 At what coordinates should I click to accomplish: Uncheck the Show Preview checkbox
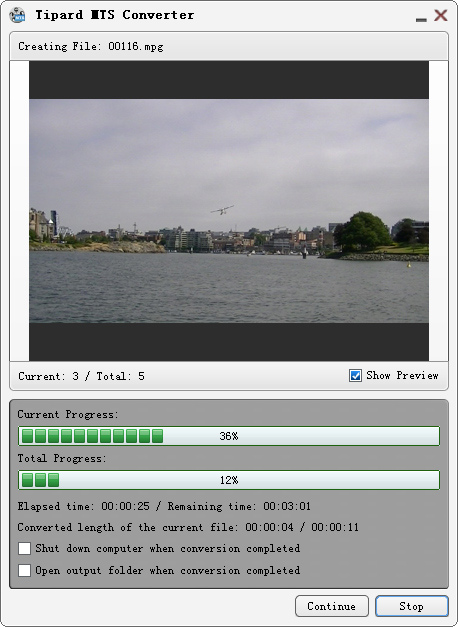pyautogui.click(x=355, y=375)
